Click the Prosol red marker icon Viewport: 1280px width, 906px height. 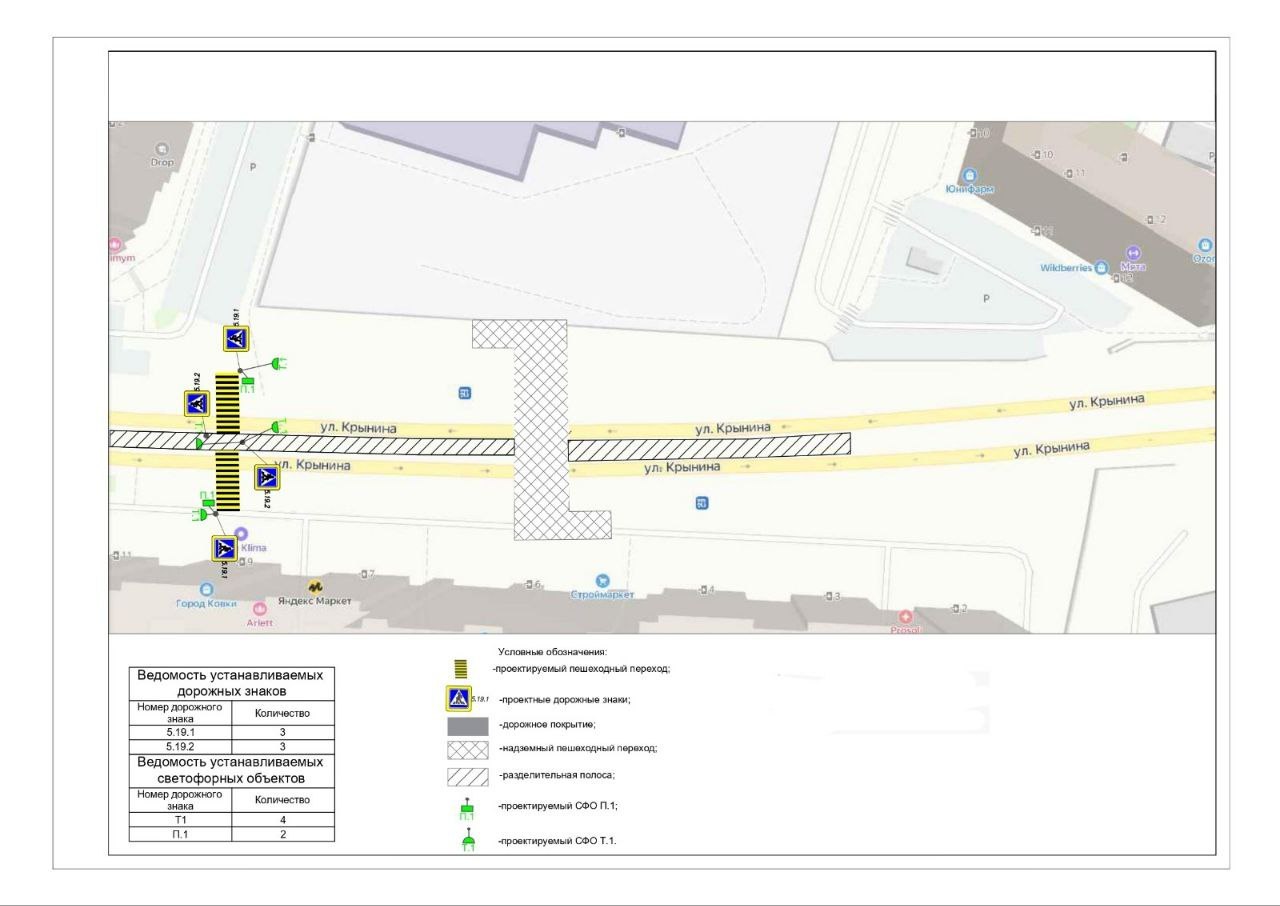pyautogui.click(x=907, y=617)
